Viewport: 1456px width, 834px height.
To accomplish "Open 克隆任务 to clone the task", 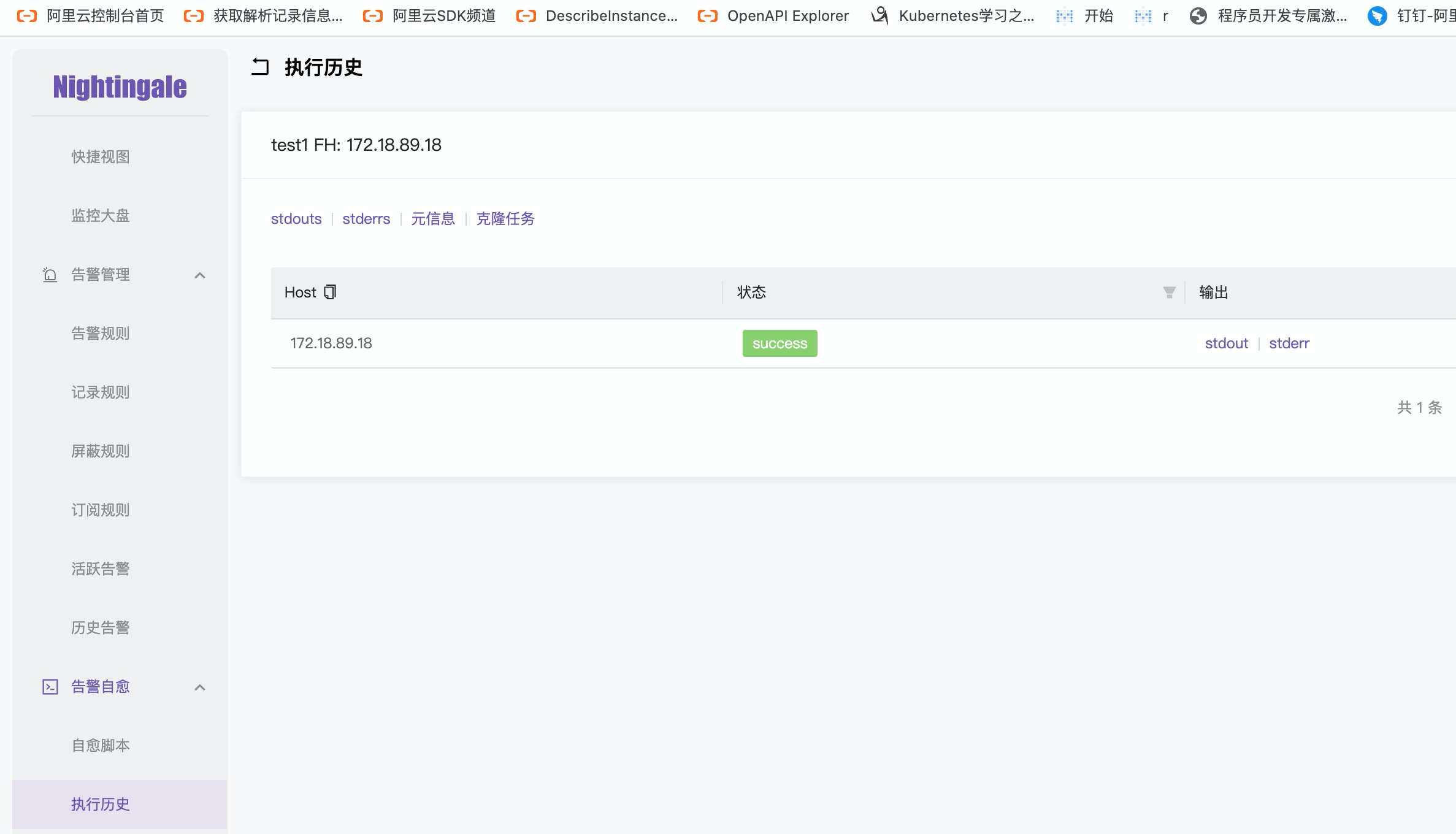I will tap(505, 219).
